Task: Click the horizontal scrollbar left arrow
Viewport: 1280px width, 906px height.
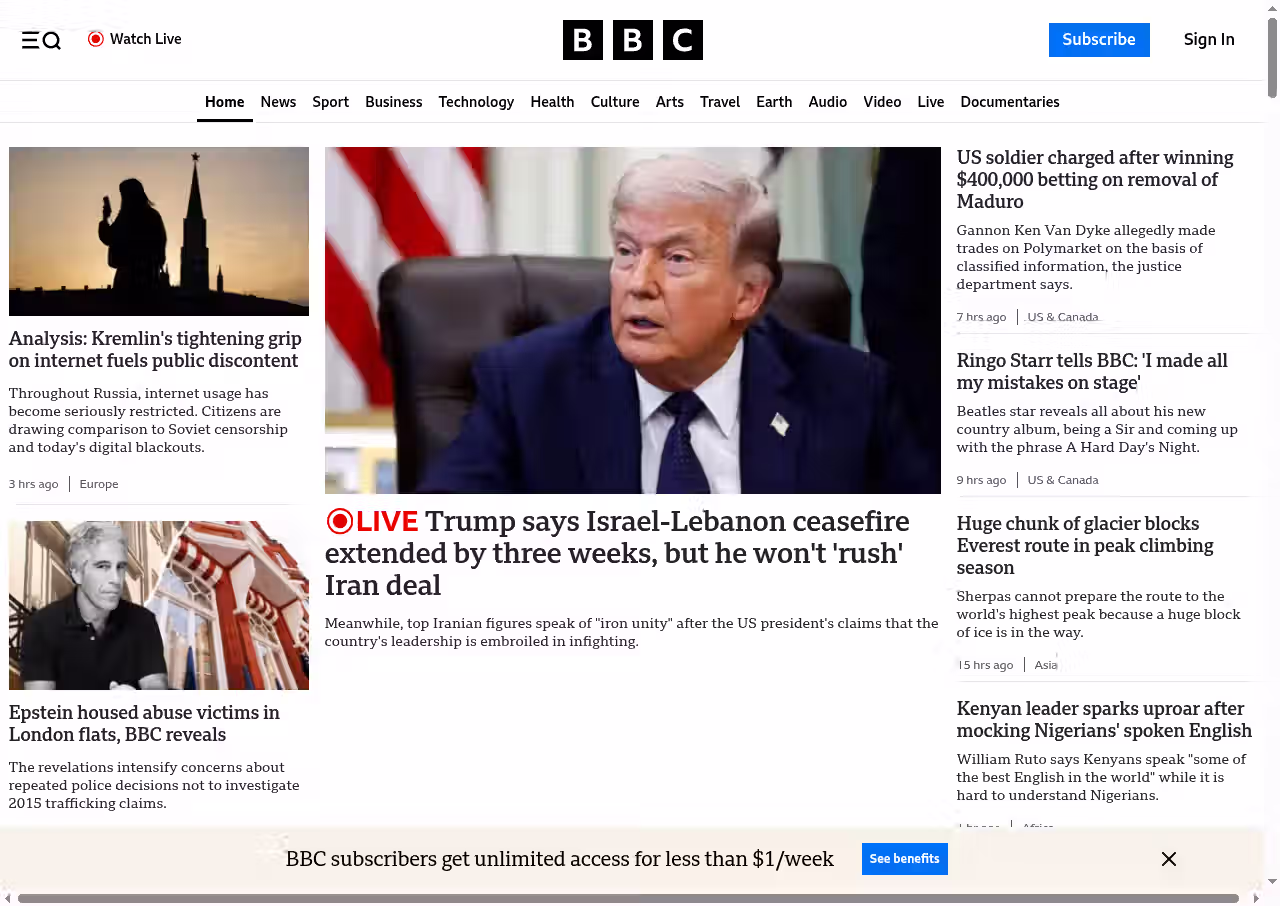Action: (x=8, y=898)
